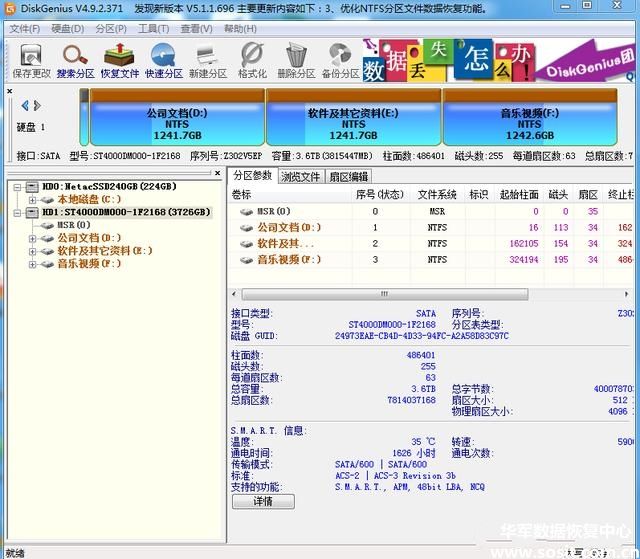The image size is (640, 559).
Task: Go to next disk with right arrow
Action: tap(38, 105)
